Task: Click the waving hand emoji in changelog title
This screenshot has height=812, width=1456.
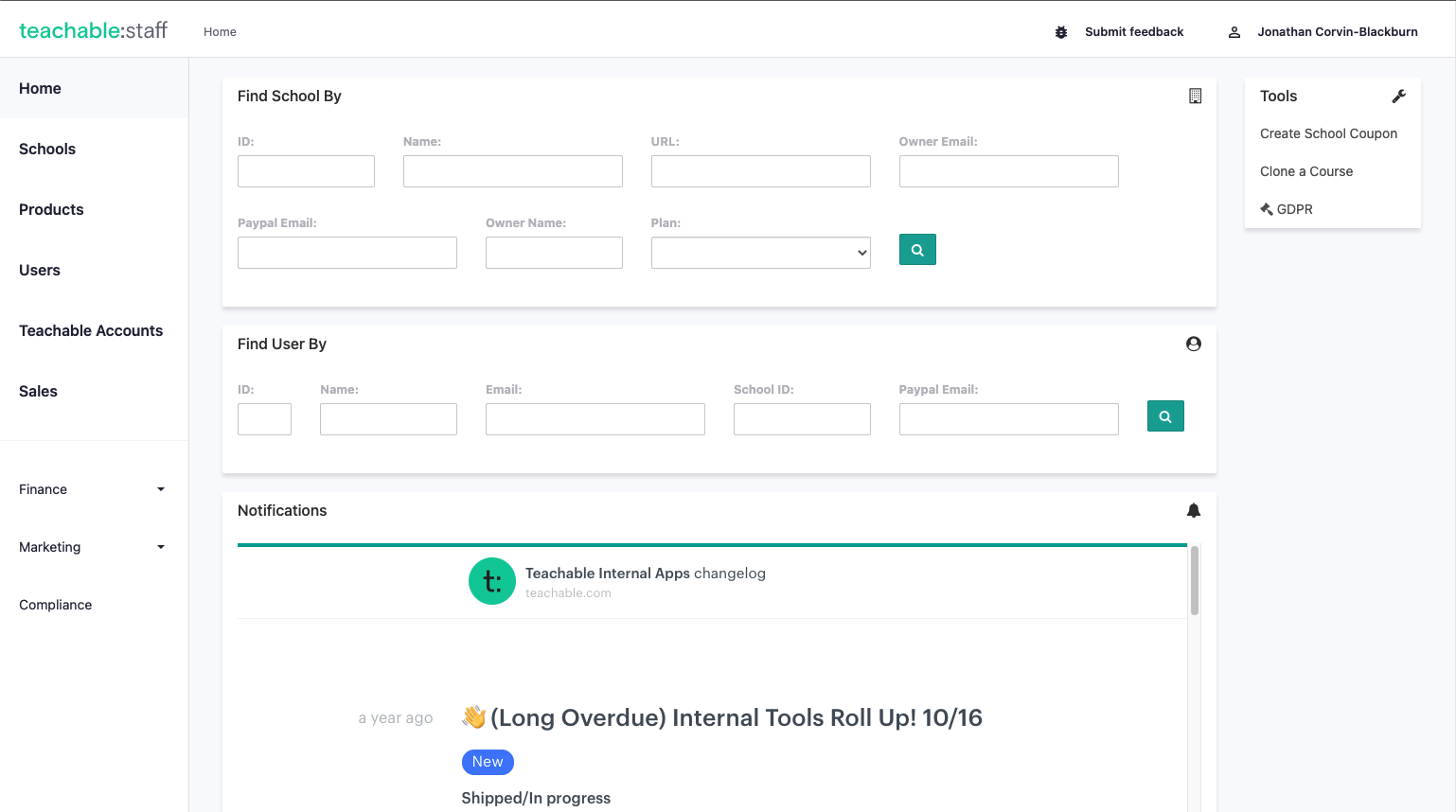Action: pos(473,717)
